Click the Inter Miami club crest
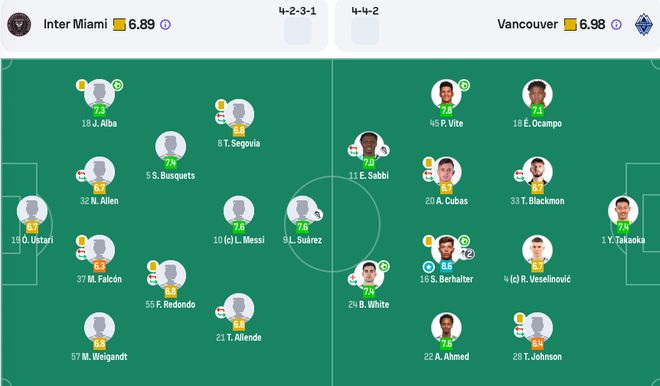 coord(19,24)
